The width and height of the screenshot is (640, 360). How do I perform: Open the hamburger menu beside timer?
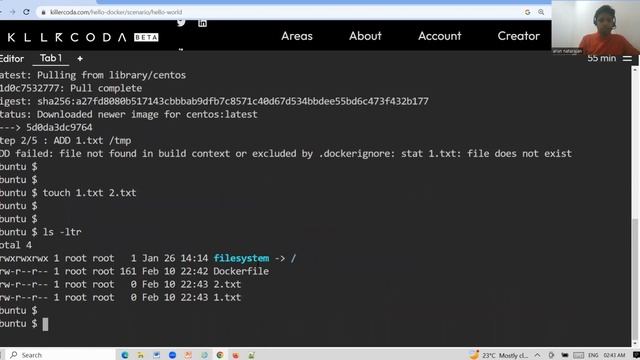627,59
